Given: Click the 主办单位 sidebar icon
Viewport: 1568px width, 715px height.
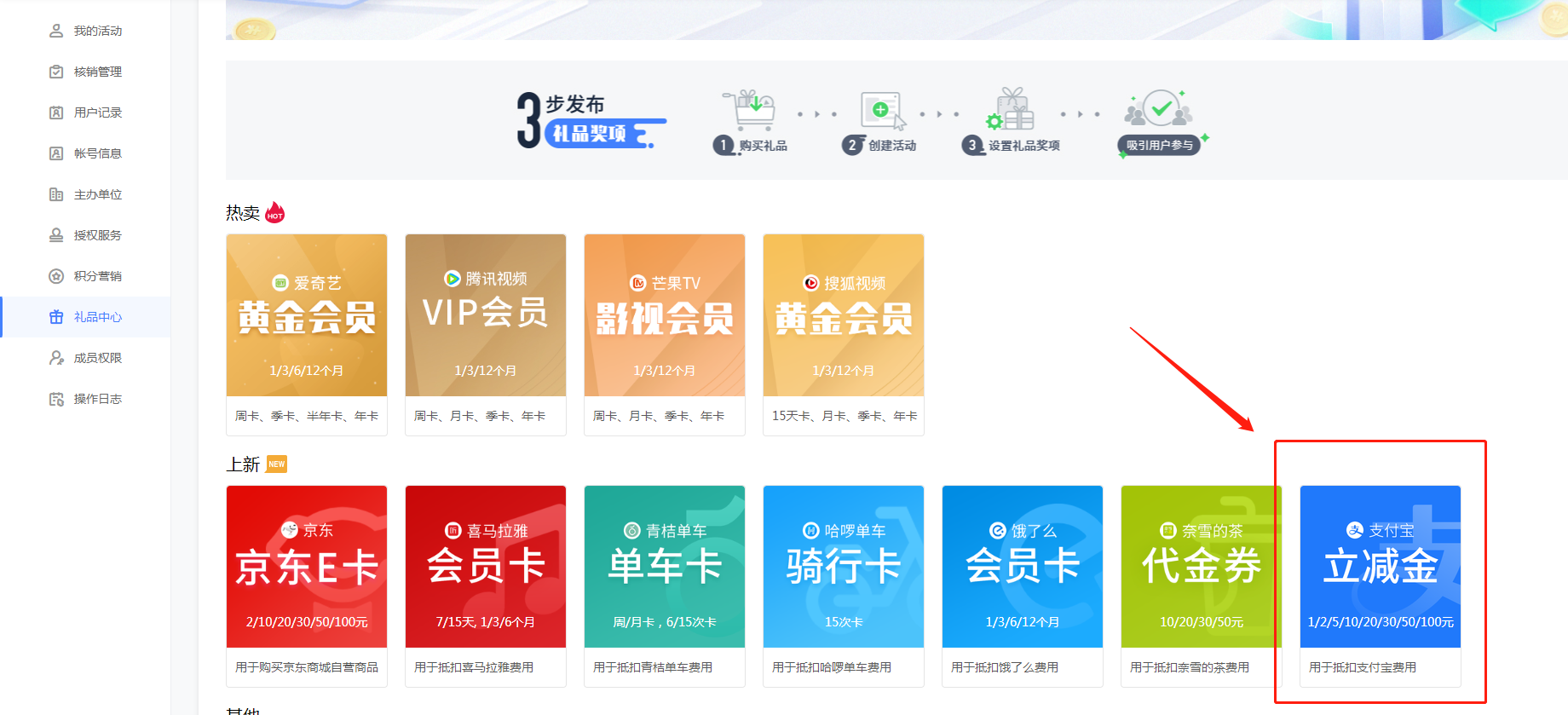Looking at the screenshot, I should pyautogui.click(x=56, y=194).
